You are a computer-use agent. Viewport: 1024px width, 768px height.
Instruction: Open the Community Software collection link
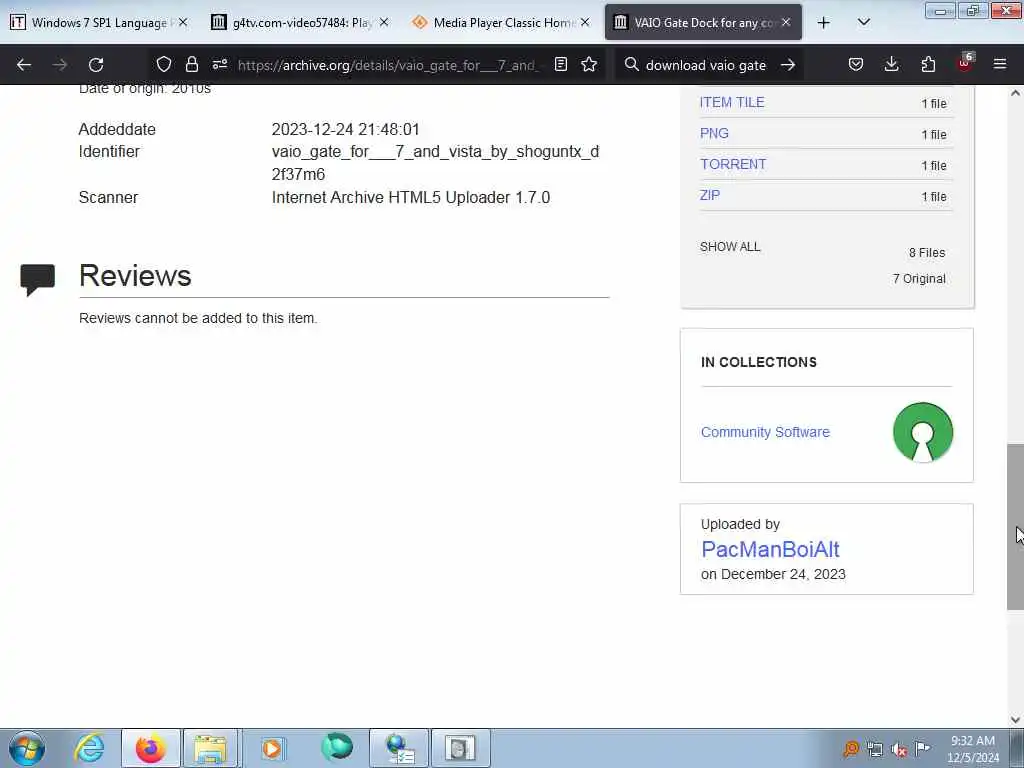pos(765,432)
